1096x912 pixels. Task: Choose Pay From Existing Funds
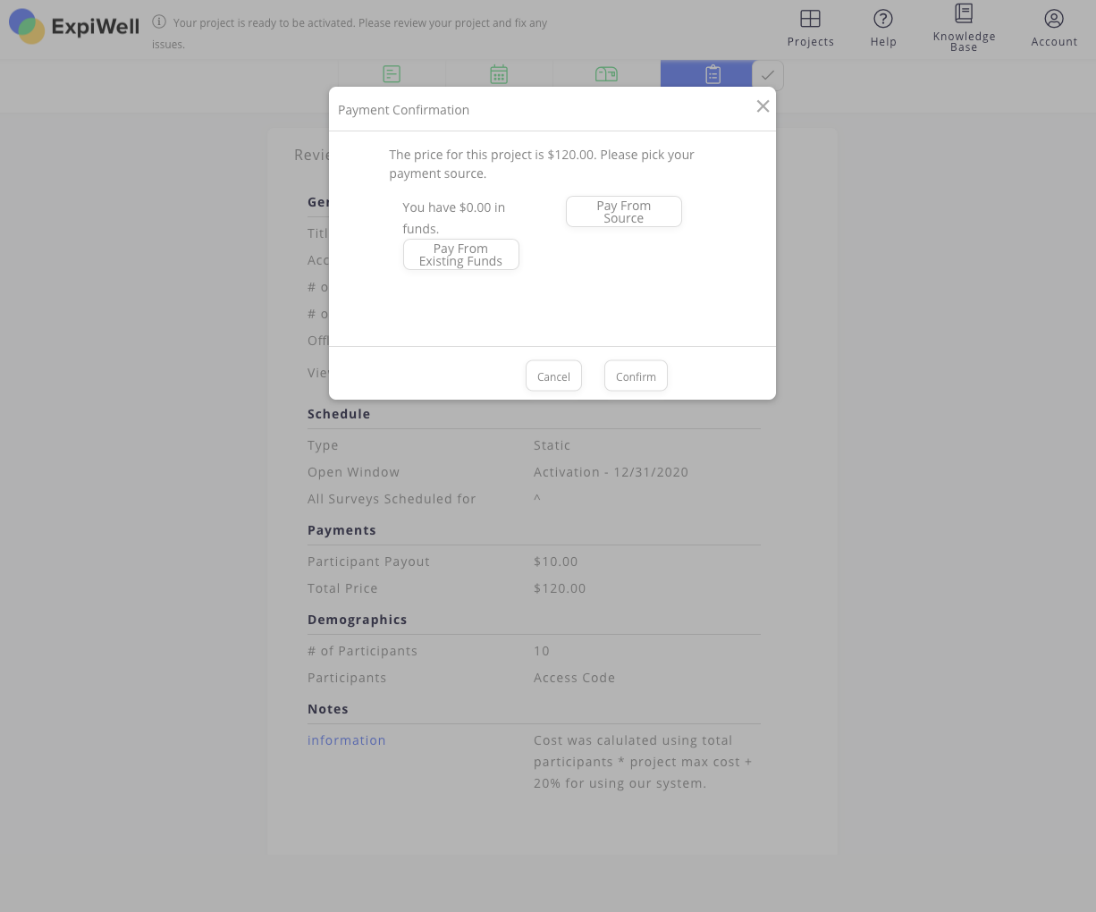461,254
